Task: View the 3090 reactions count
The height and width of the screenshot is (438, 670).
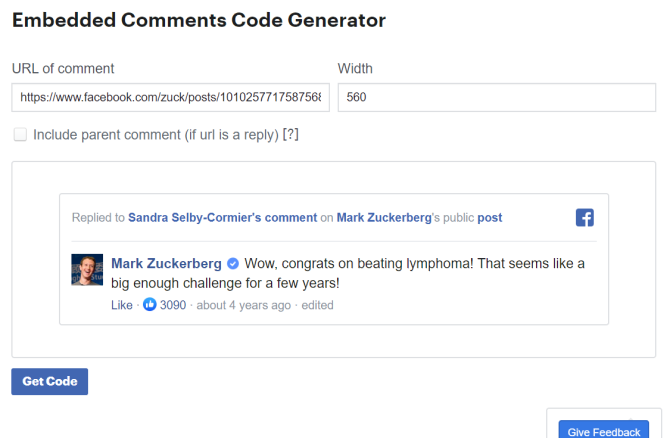Action: [173, 305]
